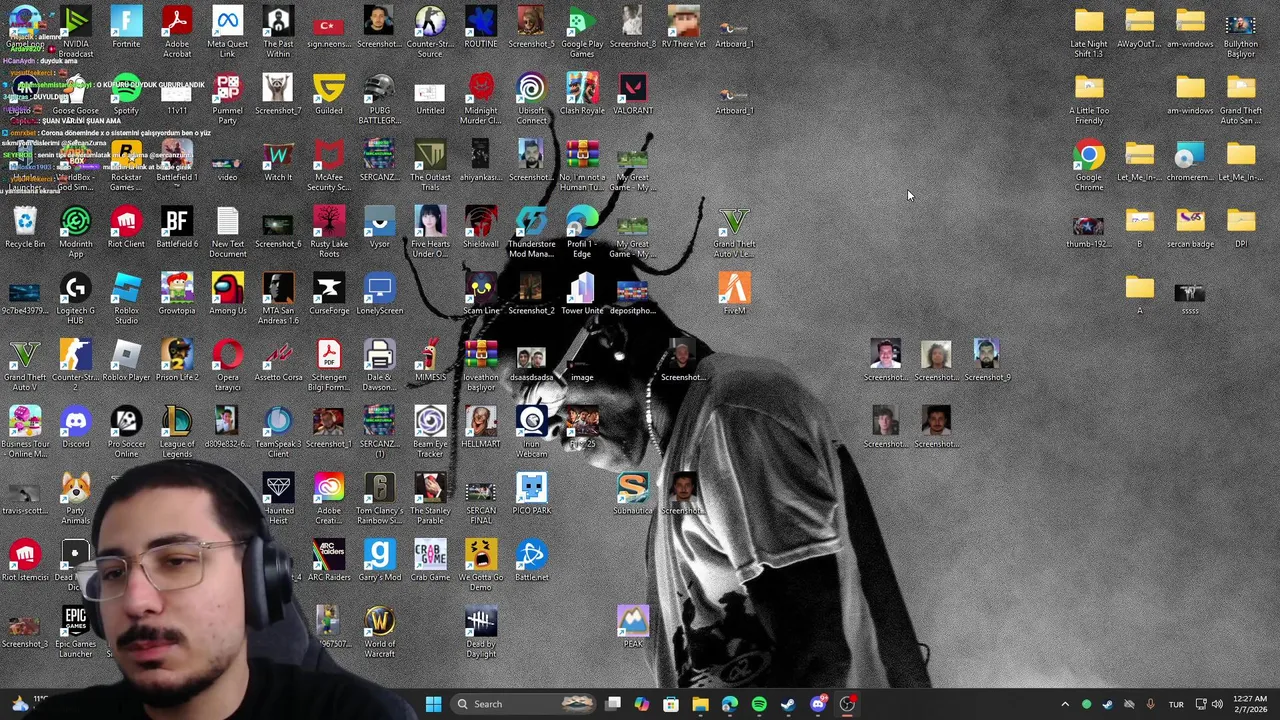This screenshot has height=720, width=1280.
Task: Launch TeamSpeak 3 Client from the desktop
Action: (278, 431)
